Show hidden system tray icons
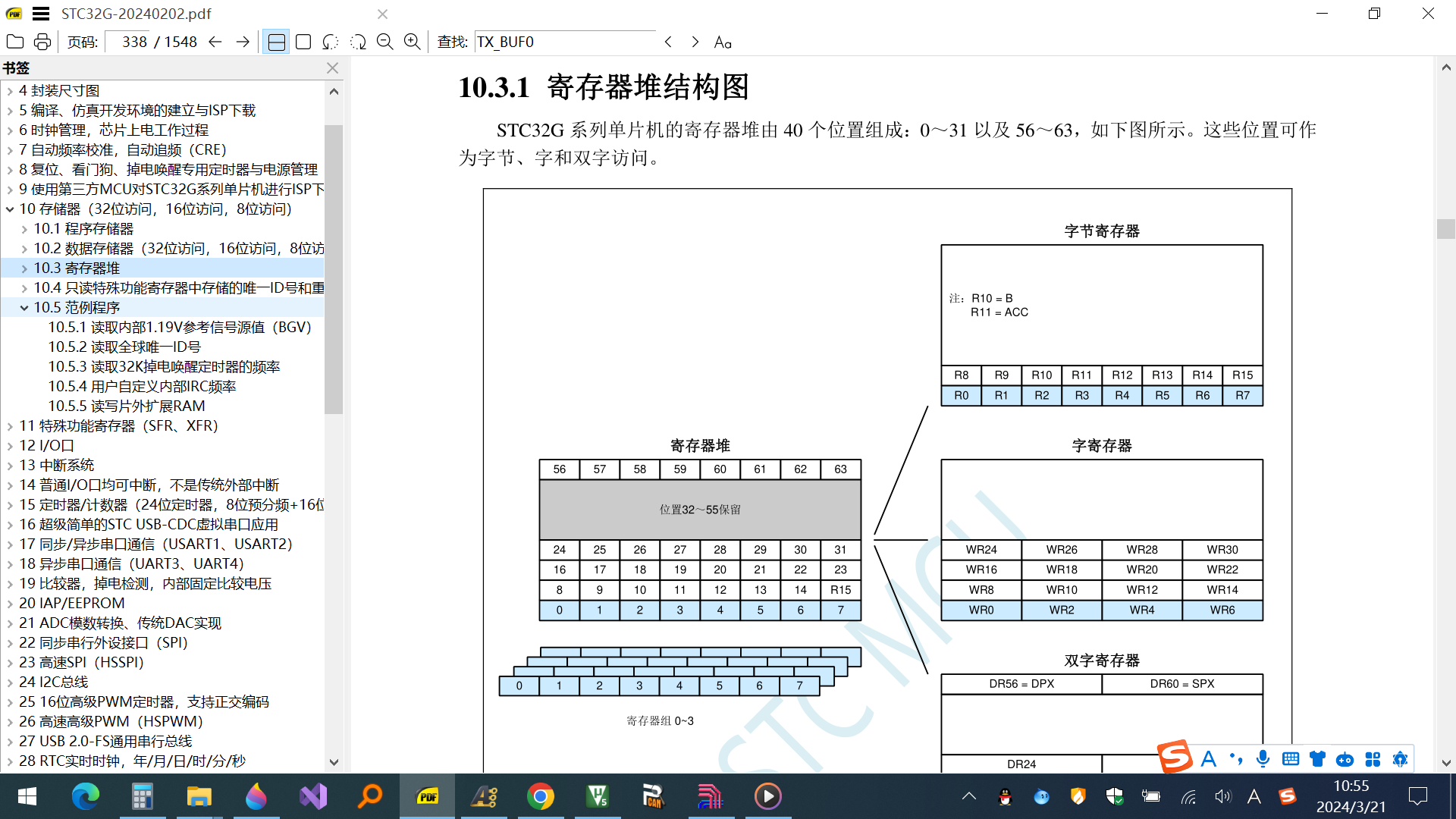 [969, 796]
